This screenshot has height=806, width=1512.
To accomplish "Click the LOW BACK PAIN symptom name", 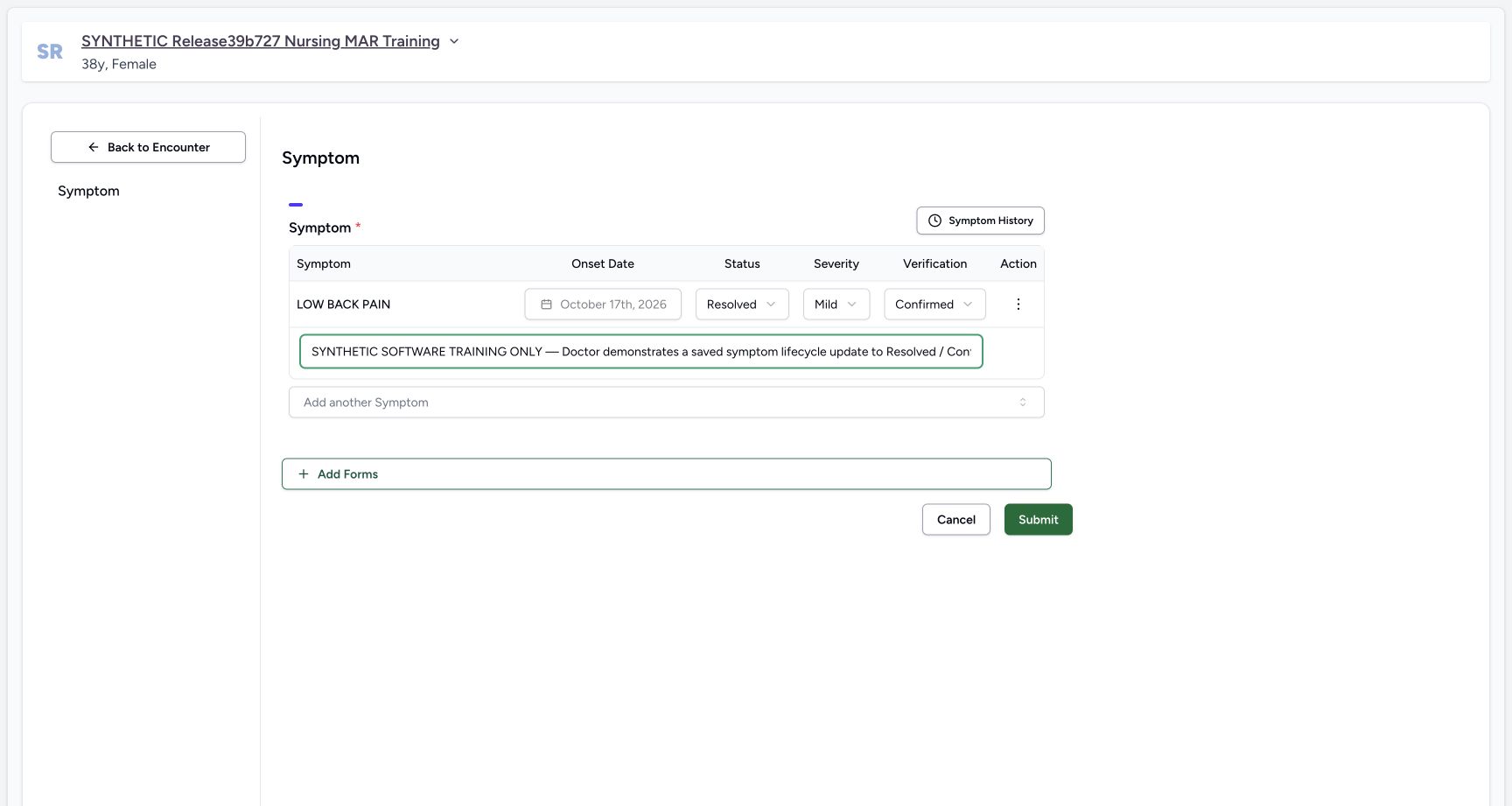I will [343, 305].
